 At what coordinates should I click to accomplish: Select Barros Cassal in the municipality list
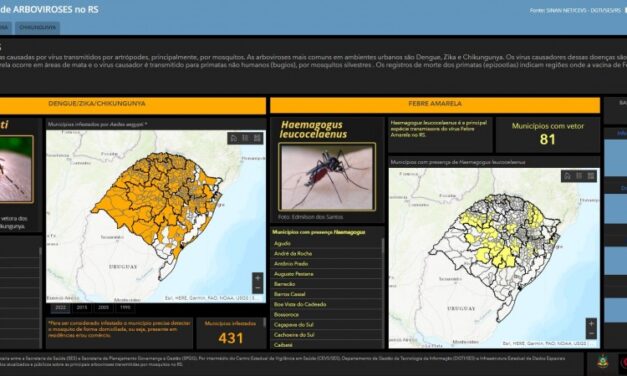point(326,294)
